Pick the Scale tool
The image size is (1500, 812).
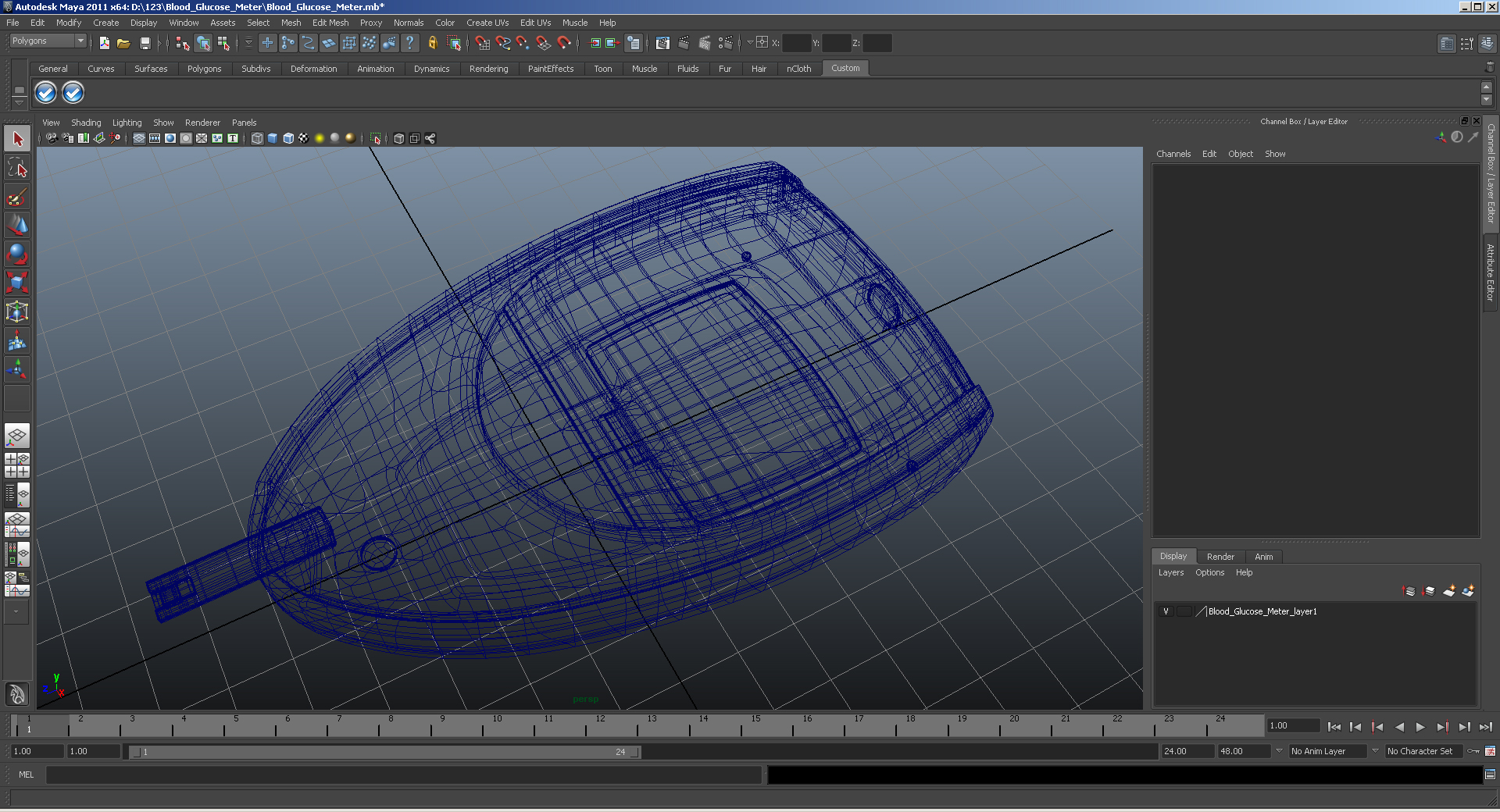pyautogui.click(x=17, y=283)
